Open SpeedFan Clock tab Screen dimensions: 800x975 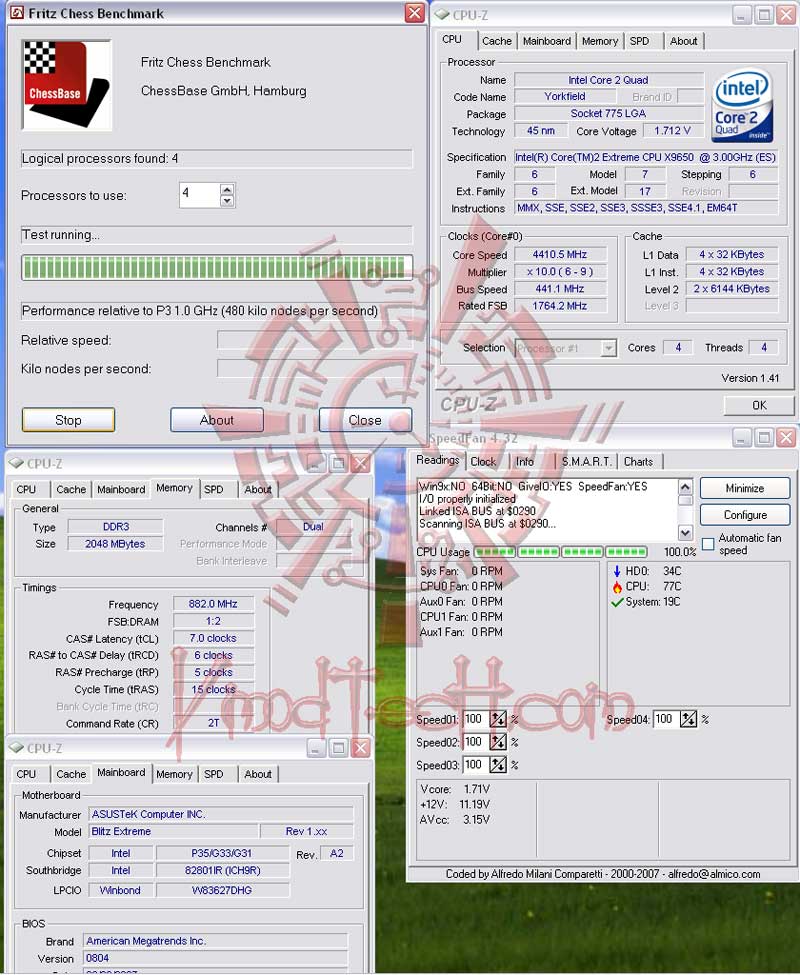pos(483,461)
